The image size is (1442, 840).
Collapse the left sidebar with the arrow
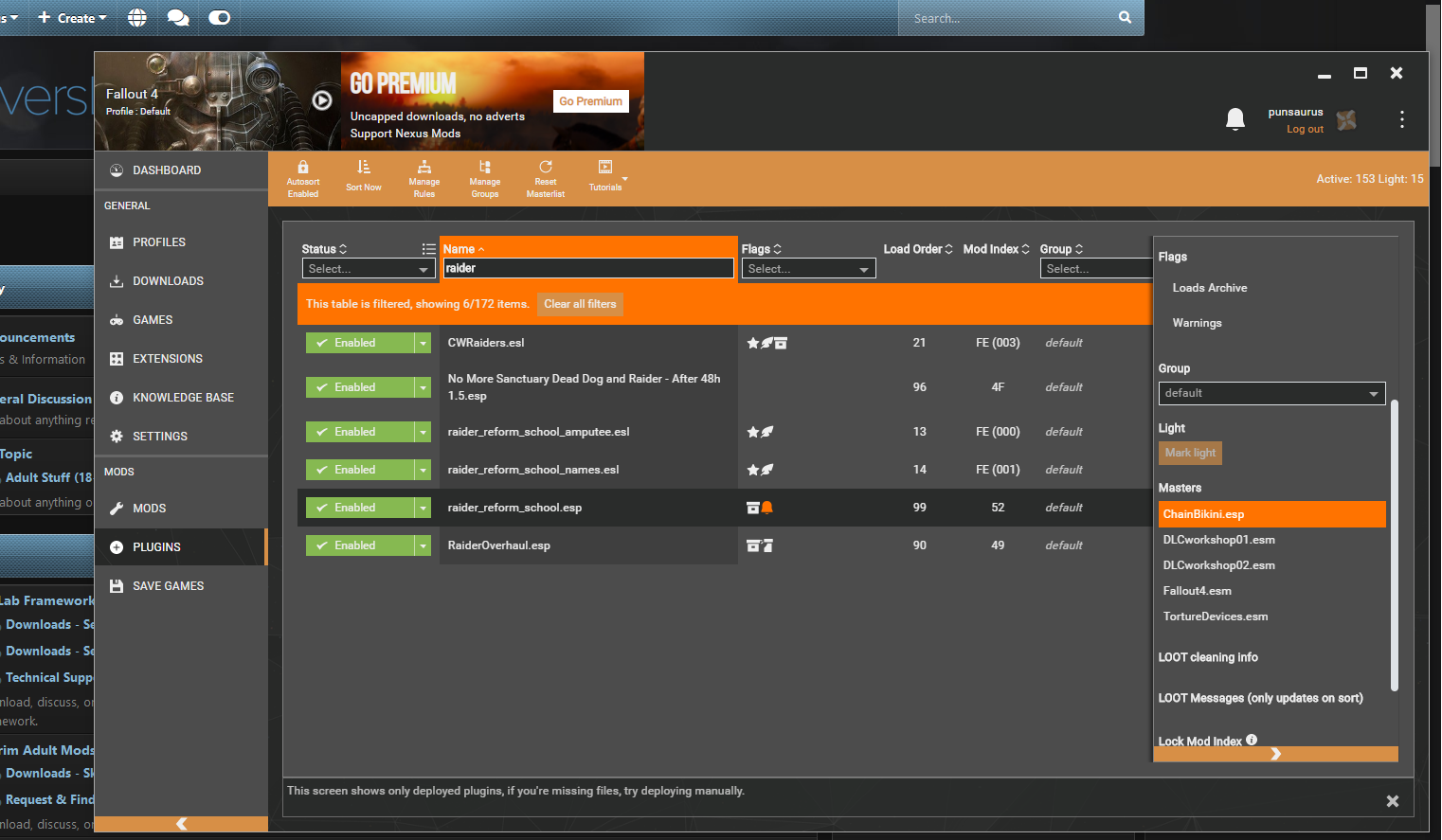tap(182, 824)
